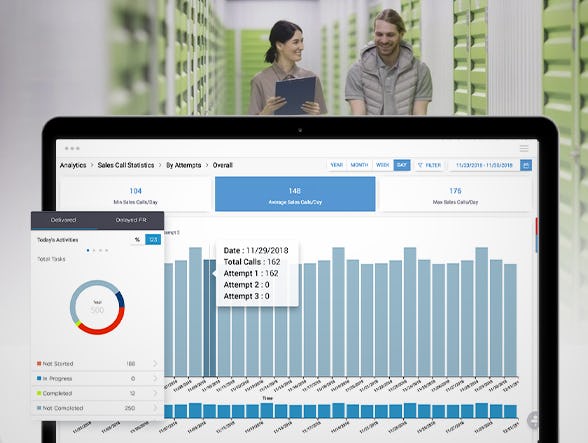Click the Not Started legend row
Image resolution: width=588 pixels, height=443 pixels.
coord(97,363)
